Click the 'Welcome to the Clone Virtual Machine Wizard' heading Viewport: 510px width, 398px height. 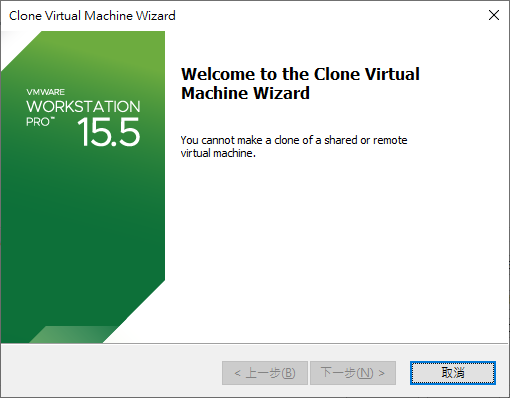pyautogui.click(x=300, y=83)
